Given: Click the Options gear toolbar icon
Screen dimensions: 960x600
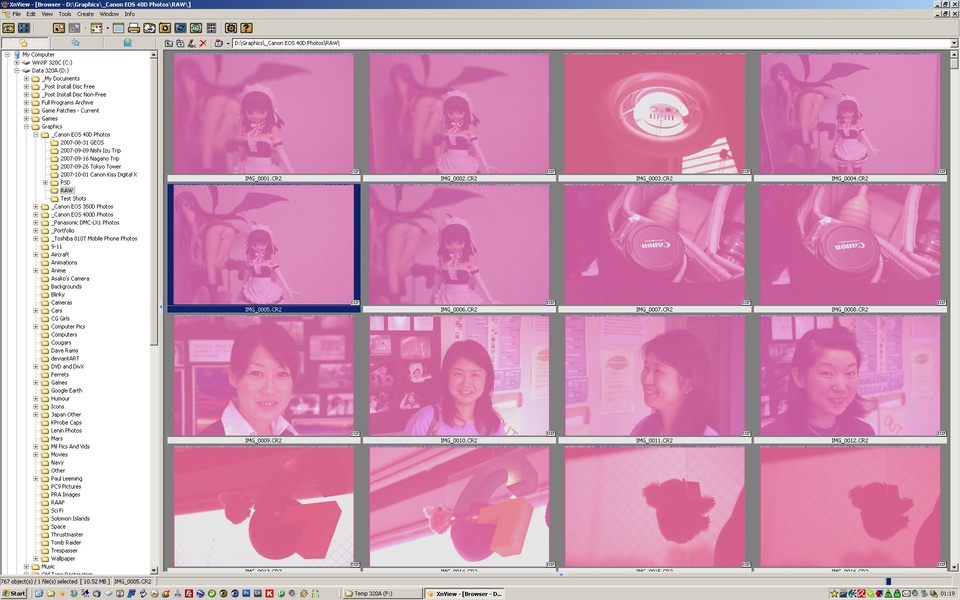Looking at the screenshot, I should (x=231, y=28).
